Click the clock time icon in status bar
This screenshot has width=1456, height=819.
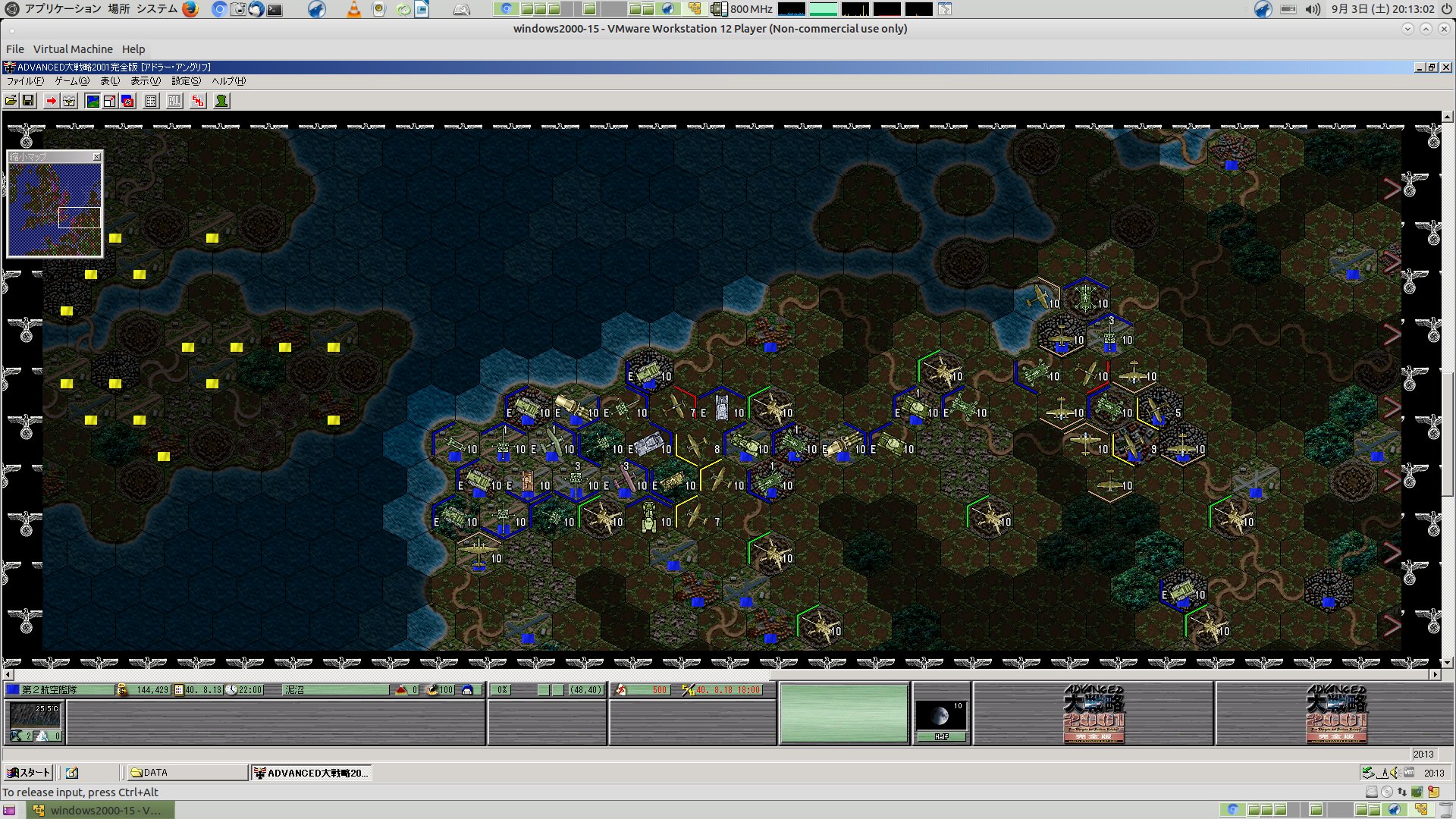pyautogui.click(x=231, y=690)
